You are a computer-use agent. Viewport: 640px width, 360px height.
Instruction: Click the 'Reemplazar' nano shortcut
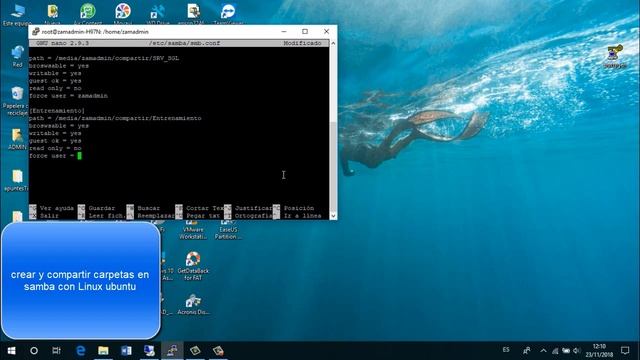(151, 216)
